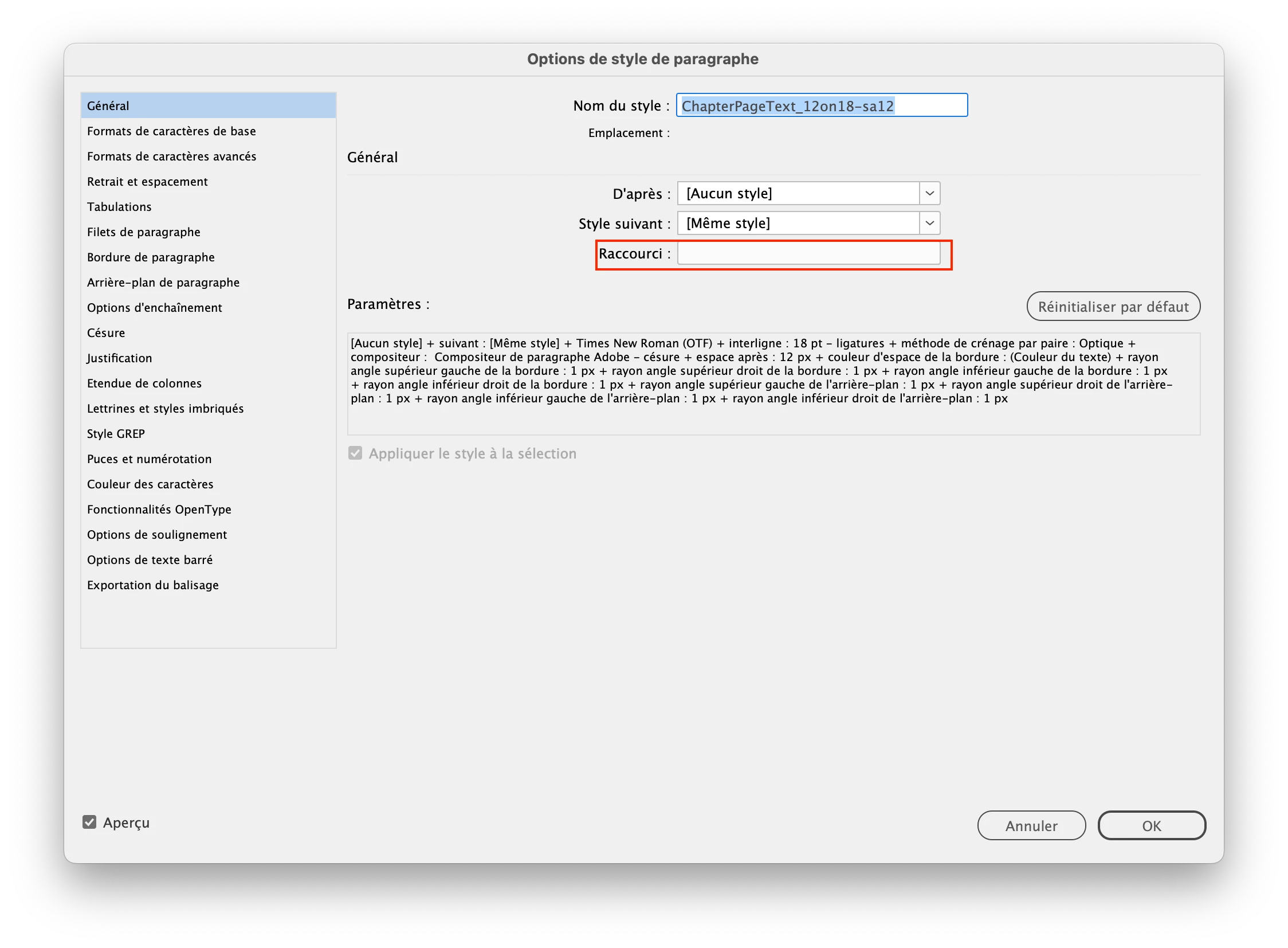Screen dimensions: 1288x948
Task: Click the Nom du style text field
Action: pos(822,105)
